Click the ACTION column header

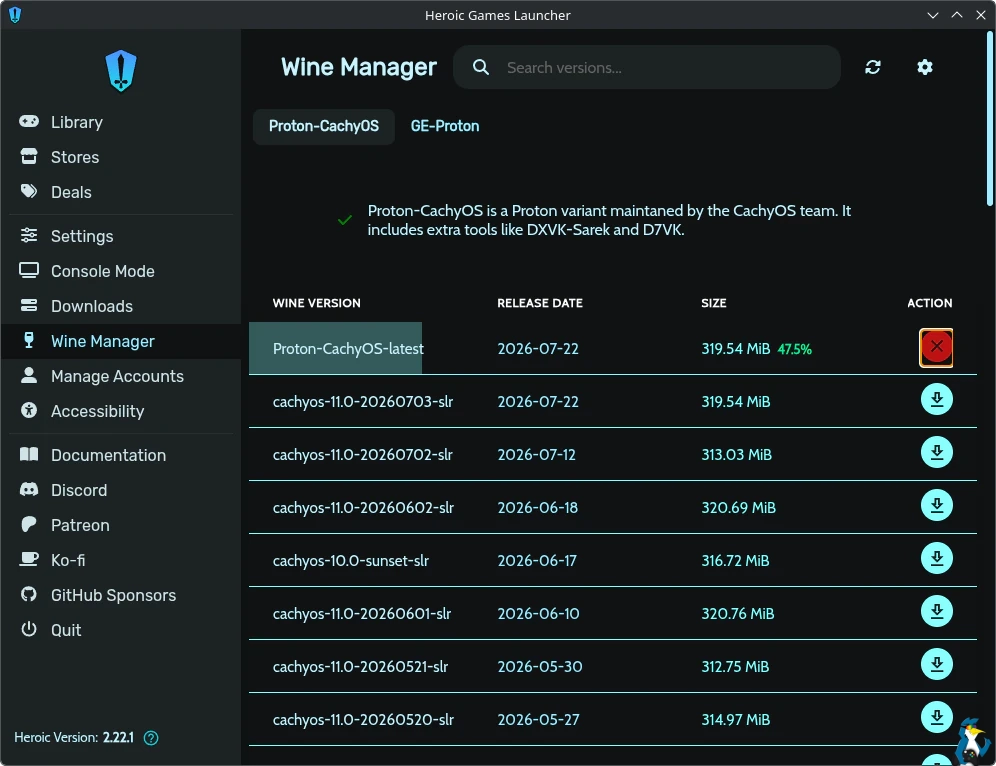pyautogui.click(x=929, y=303)
